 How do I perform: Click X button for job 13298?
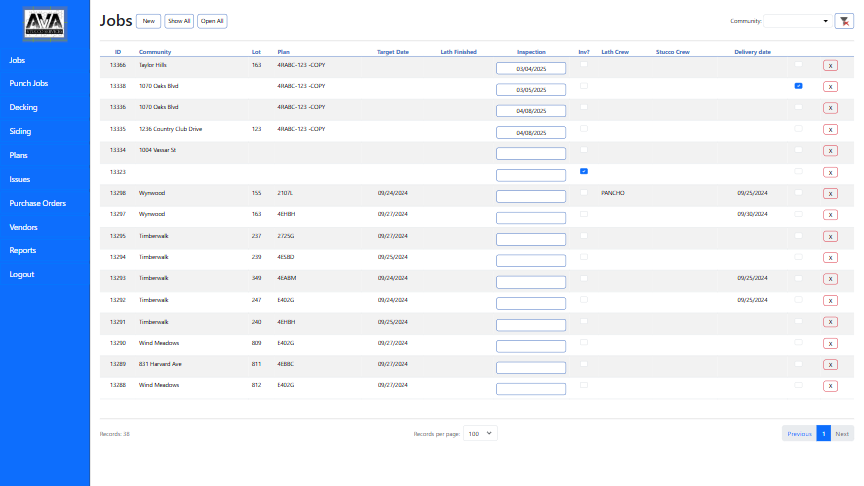[830, 194]
